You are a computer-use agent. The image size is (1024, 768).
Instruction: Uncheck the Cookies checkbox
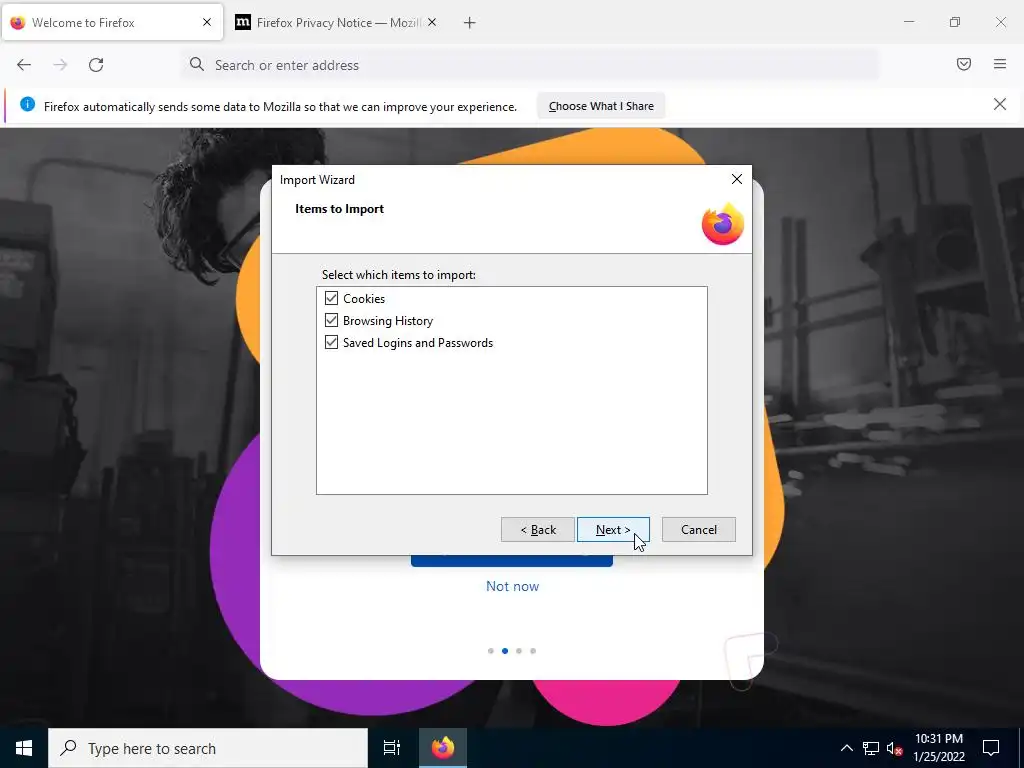331,298
